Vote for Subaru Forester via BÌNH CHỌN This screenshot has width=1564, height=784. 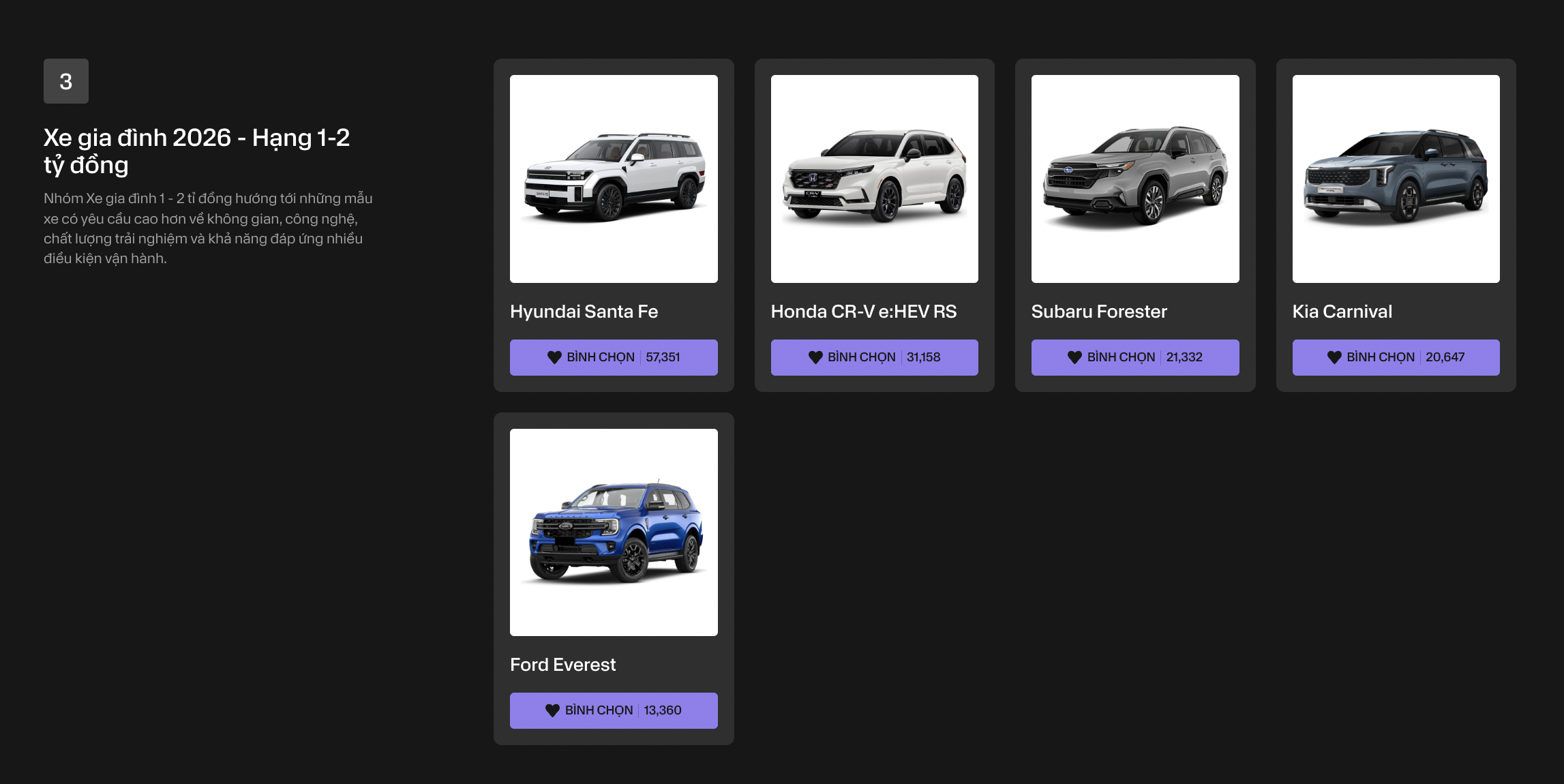point(1135,357)
